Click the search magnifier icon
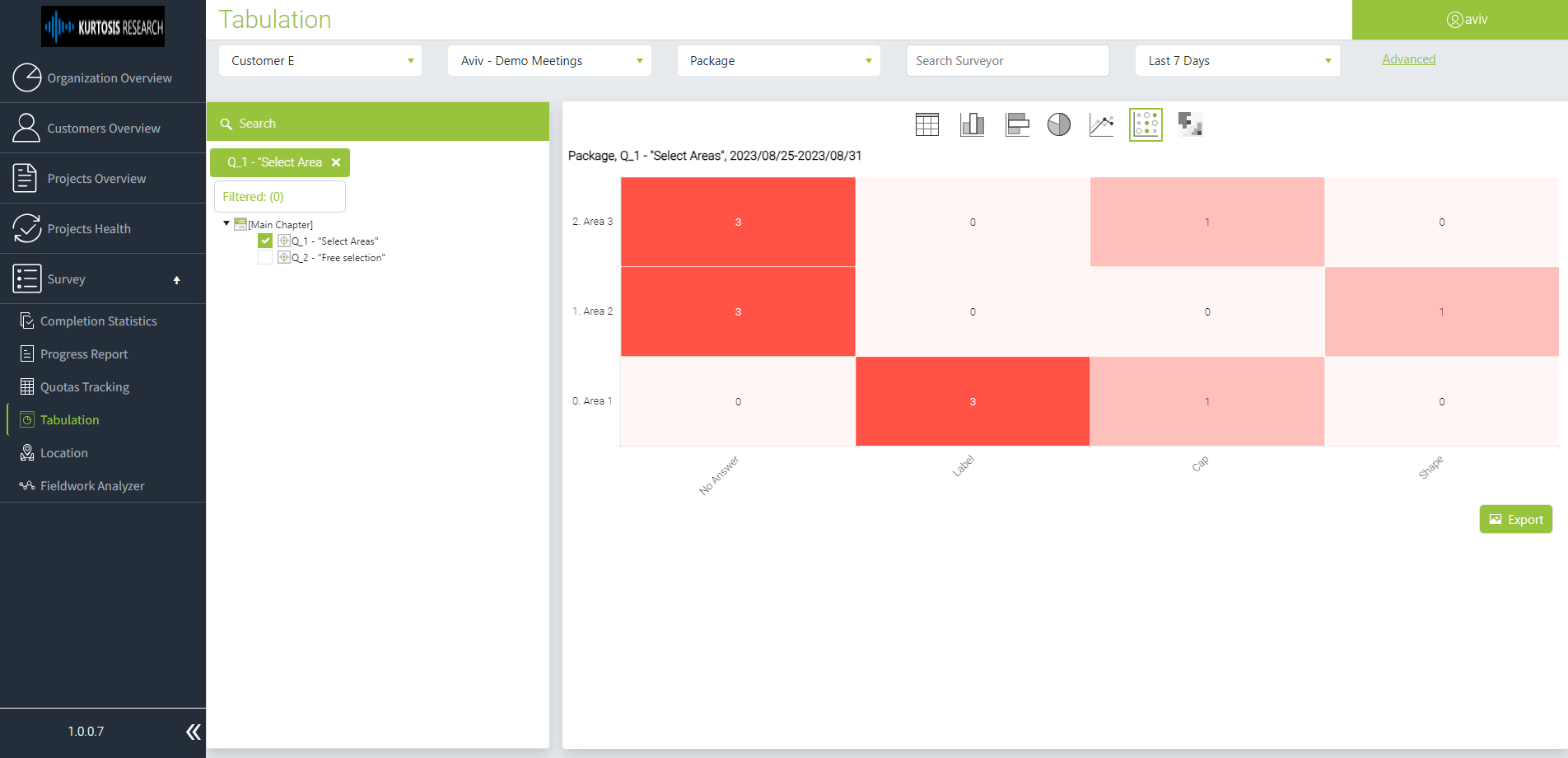 (226, 123)
